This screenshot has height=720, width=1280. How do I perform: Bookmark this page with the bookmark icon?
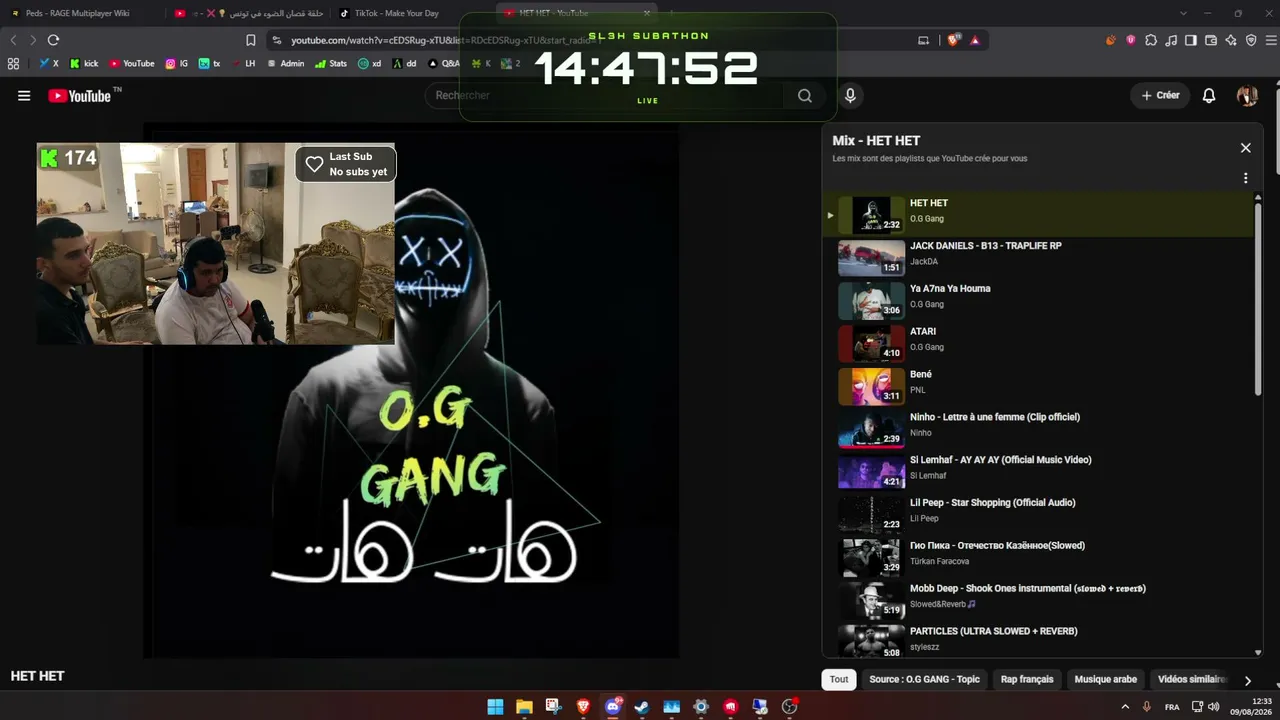tap(251, 40)
